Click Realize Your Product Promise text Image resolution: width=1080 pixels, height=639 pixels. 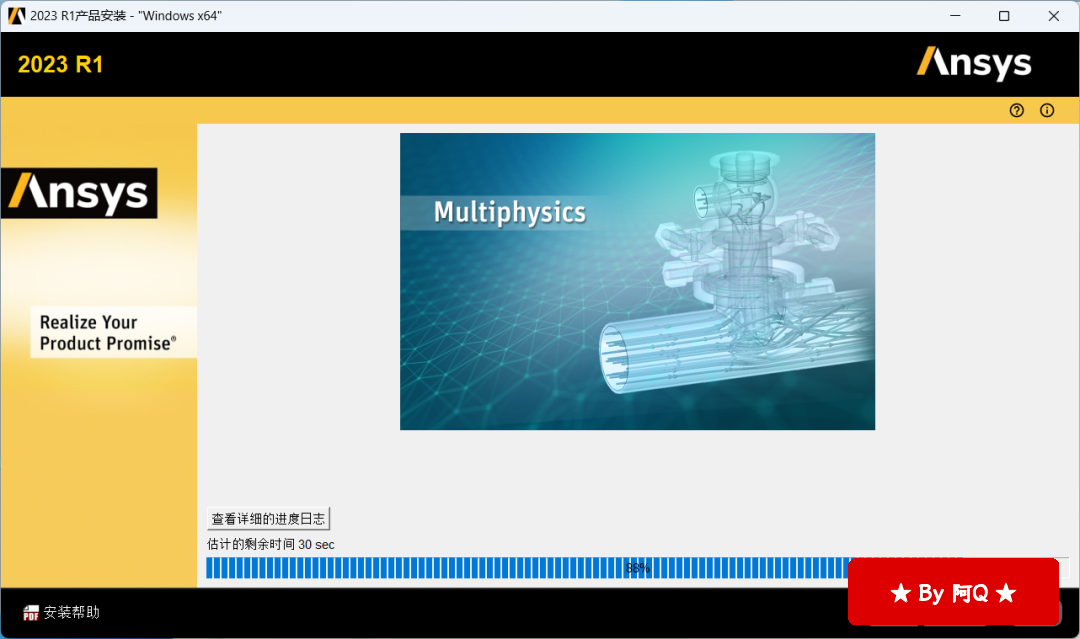[x=108, y=333]
